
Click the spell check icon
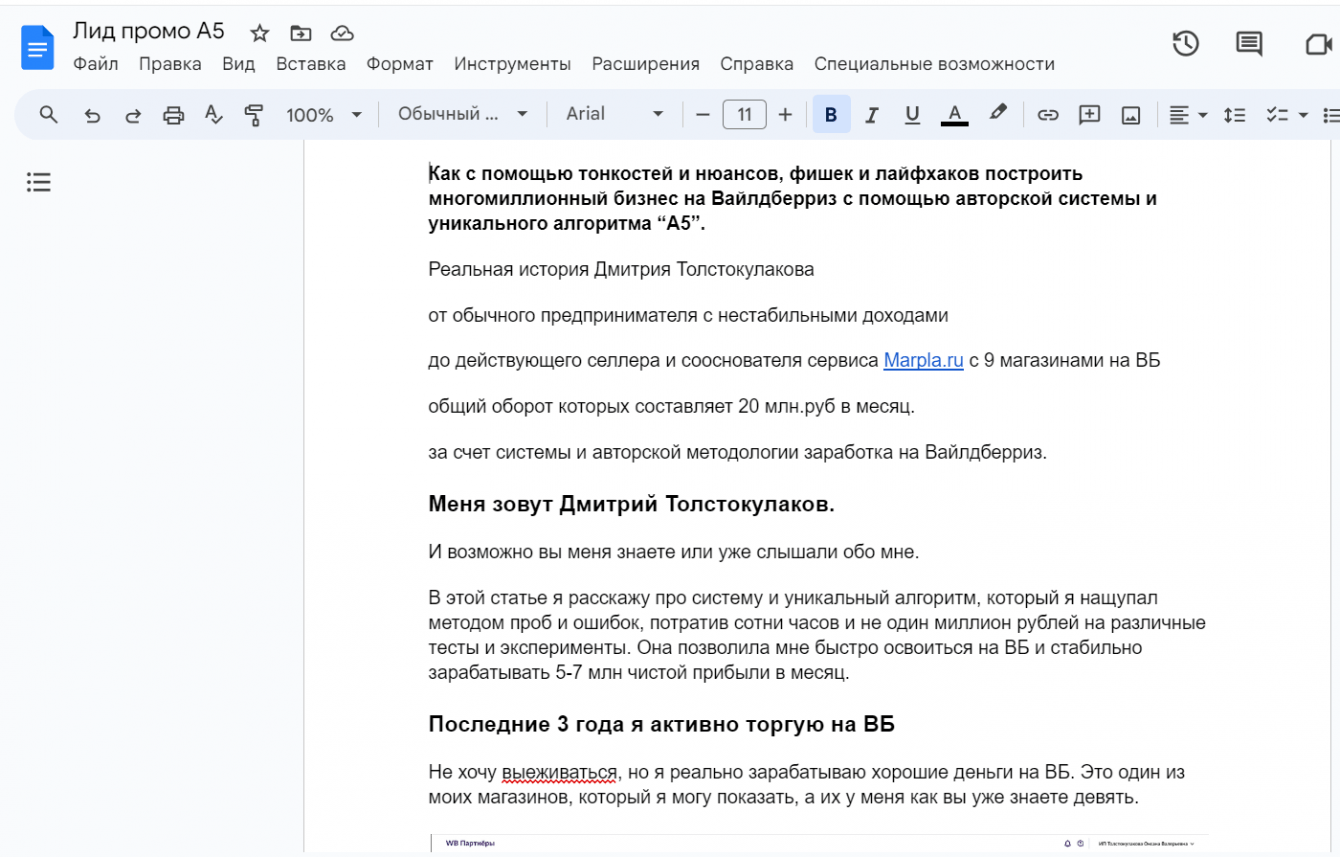point(213,115)
